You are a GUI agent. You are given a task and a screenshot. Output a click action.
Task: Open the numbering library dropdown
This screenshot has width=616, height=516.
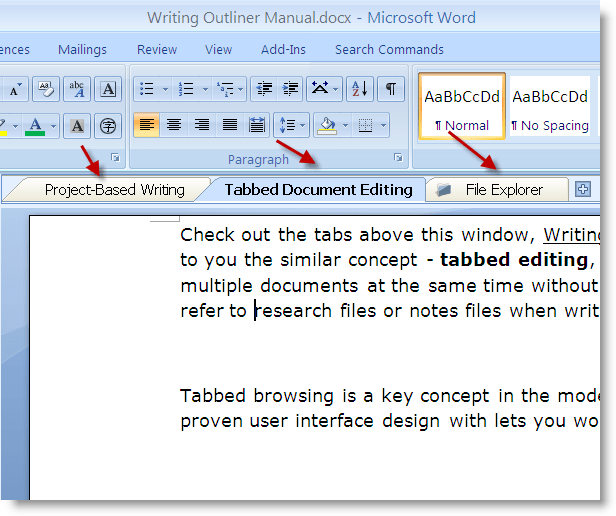pyautogui.click(x=205, y=89)
